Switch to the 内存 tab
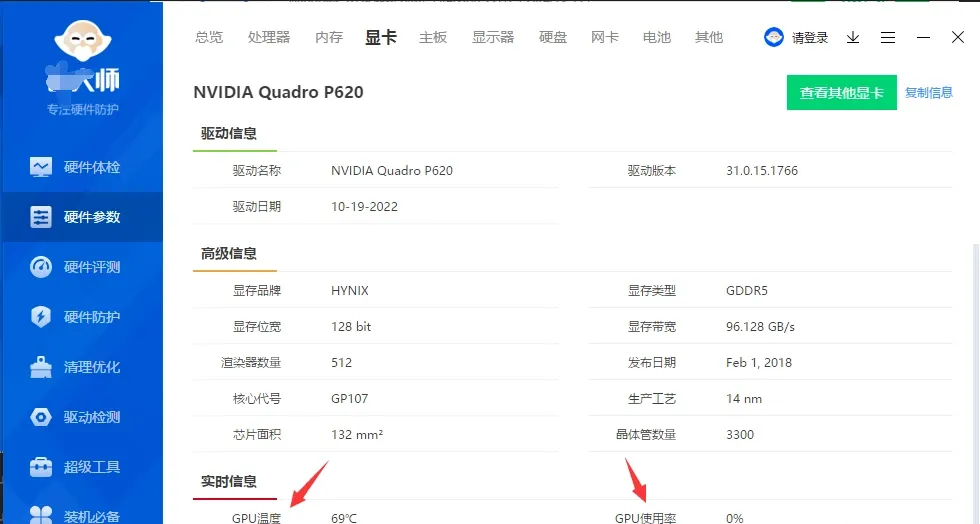980x524 pixels. pyautogui.click(x=329, y=38)
